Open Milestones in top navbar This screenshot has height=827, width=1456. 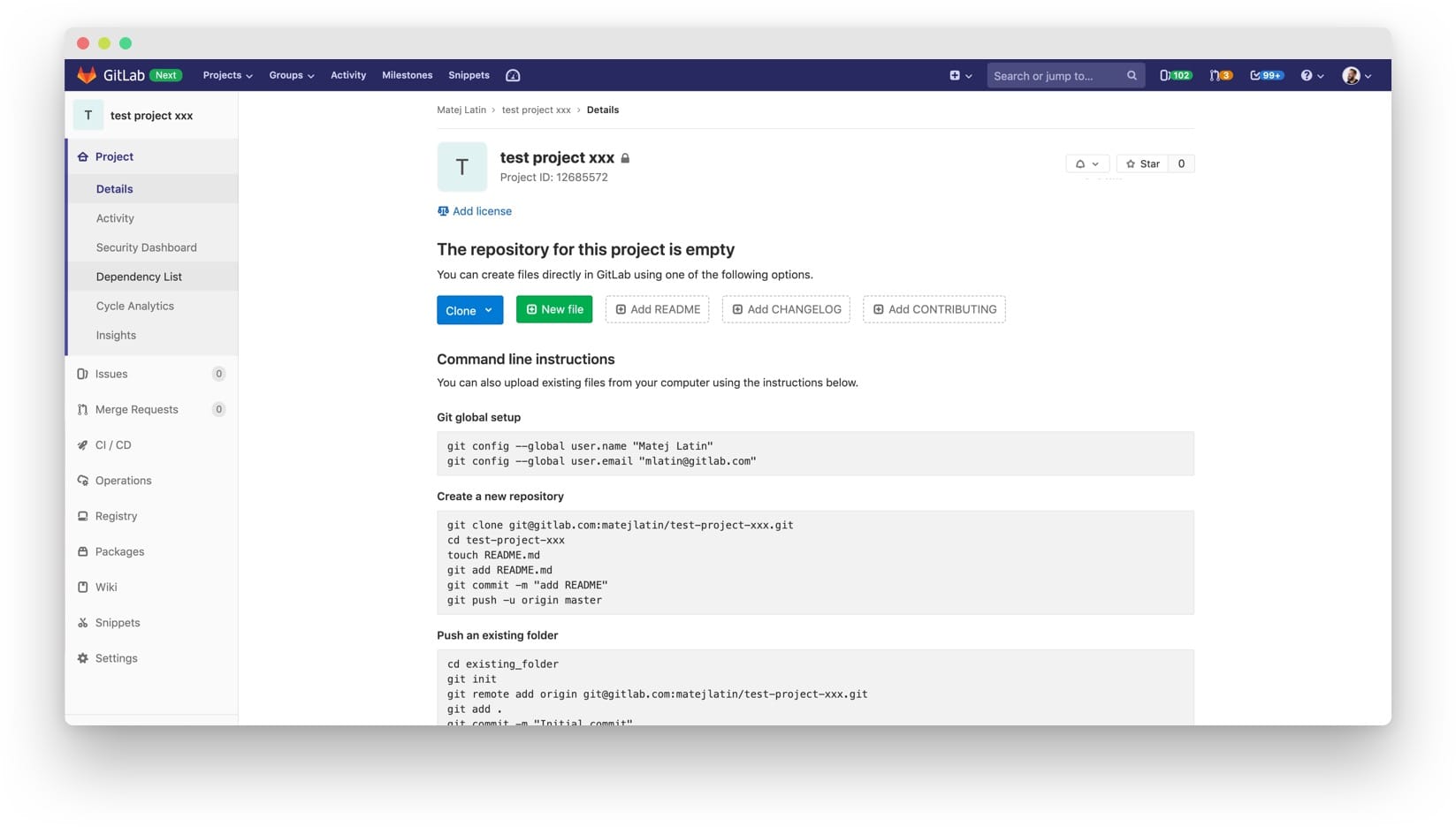(x=408, y=76)
